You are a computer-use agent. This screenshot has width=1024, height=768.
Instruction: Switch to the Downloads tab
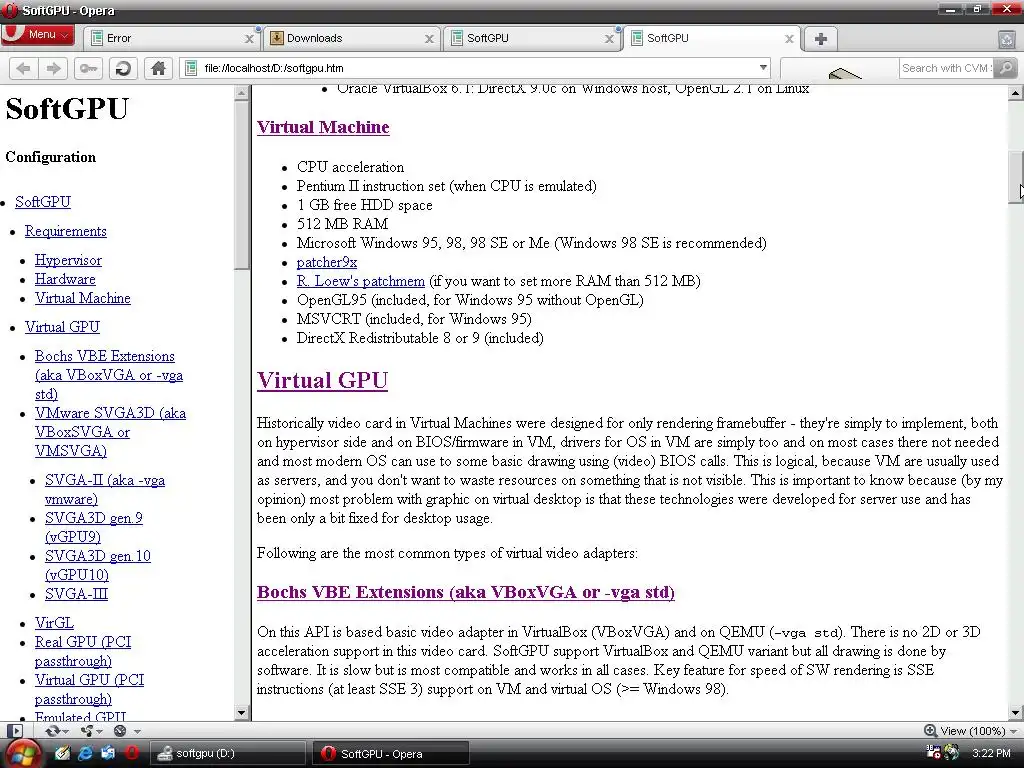(350, 39)
